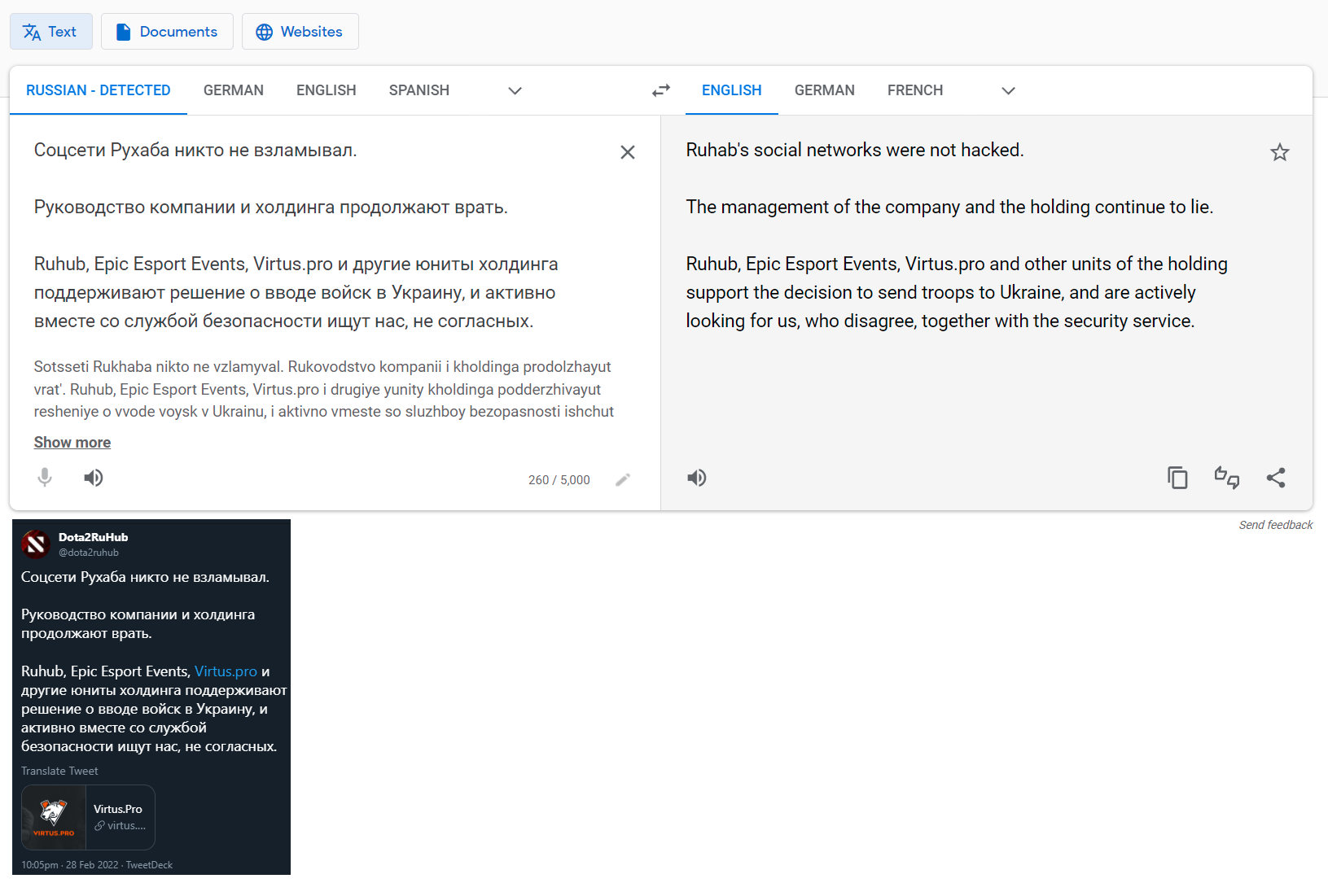Switch to Websites translation mode
Screen dimensions: 1328x896
click(x=300, y=32)
